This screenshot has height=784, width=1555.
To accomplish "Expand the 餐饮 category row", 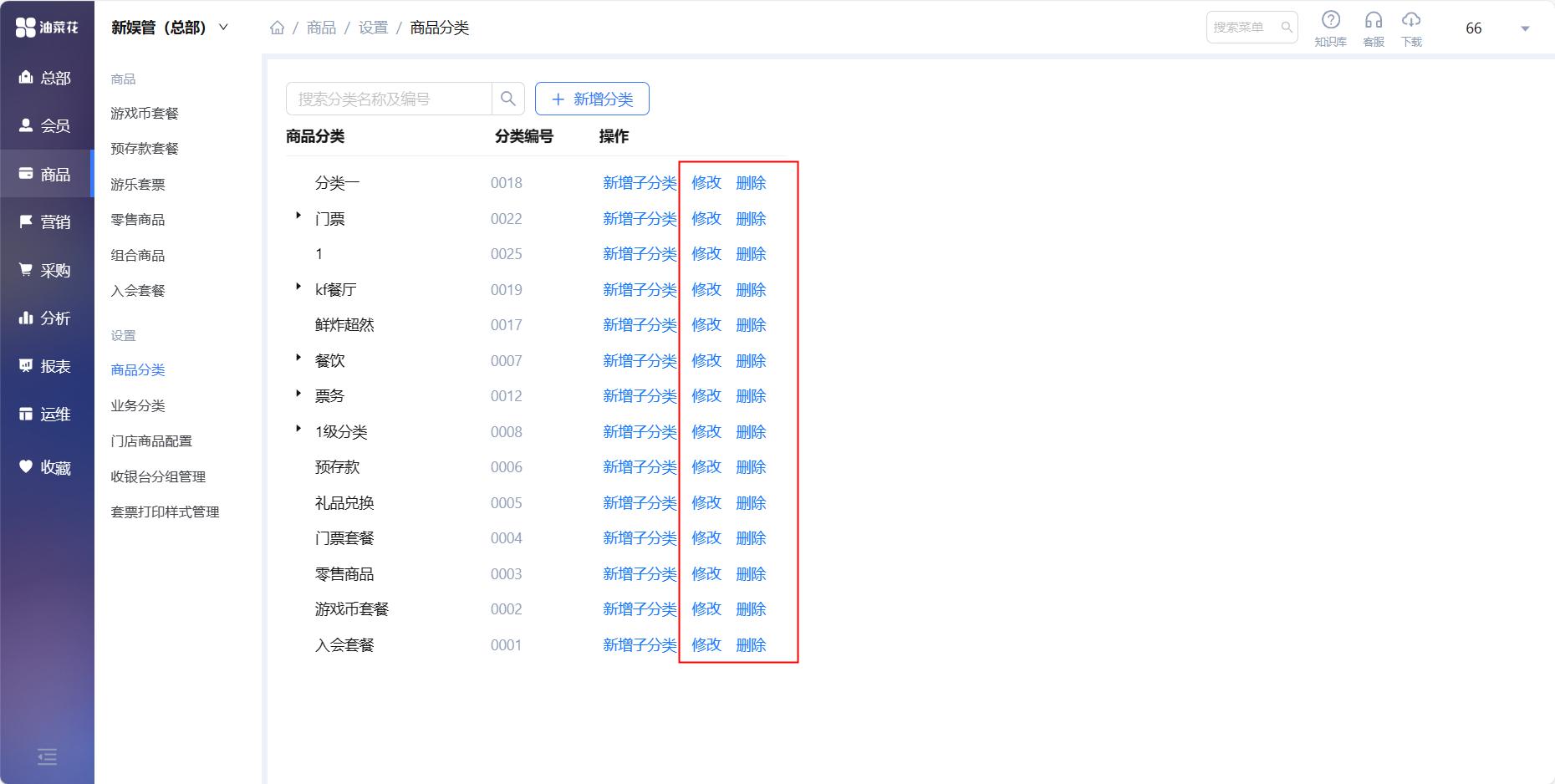I will (298, 358).
